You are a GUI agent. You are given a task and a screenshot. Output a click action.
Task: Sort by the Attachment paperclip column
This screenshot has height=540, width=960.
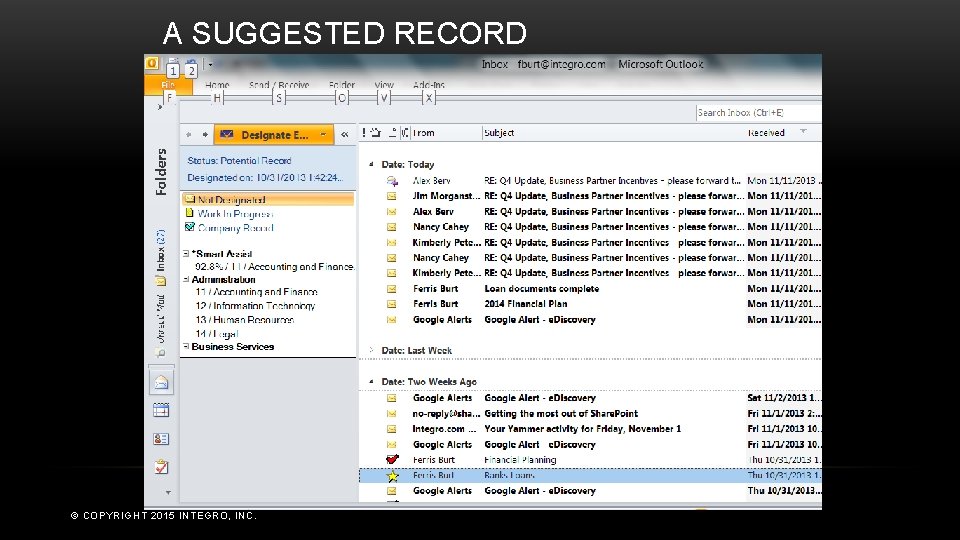[x=405, y=132]
